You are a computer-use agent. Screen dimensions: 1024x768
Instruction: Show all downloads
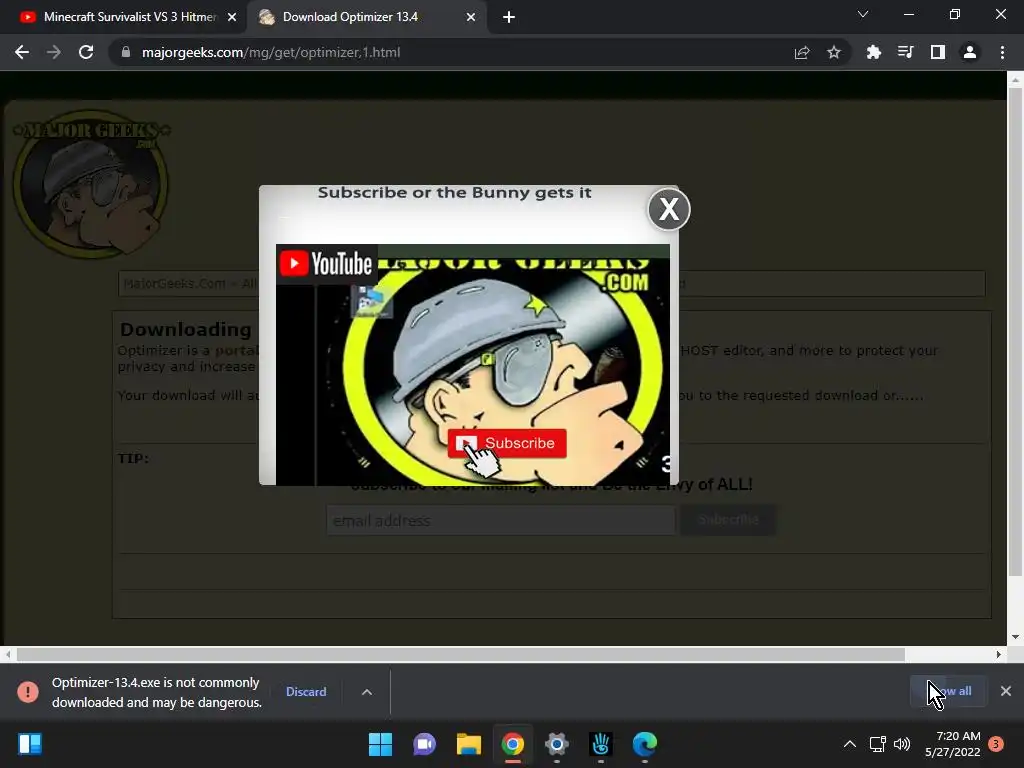949,691
